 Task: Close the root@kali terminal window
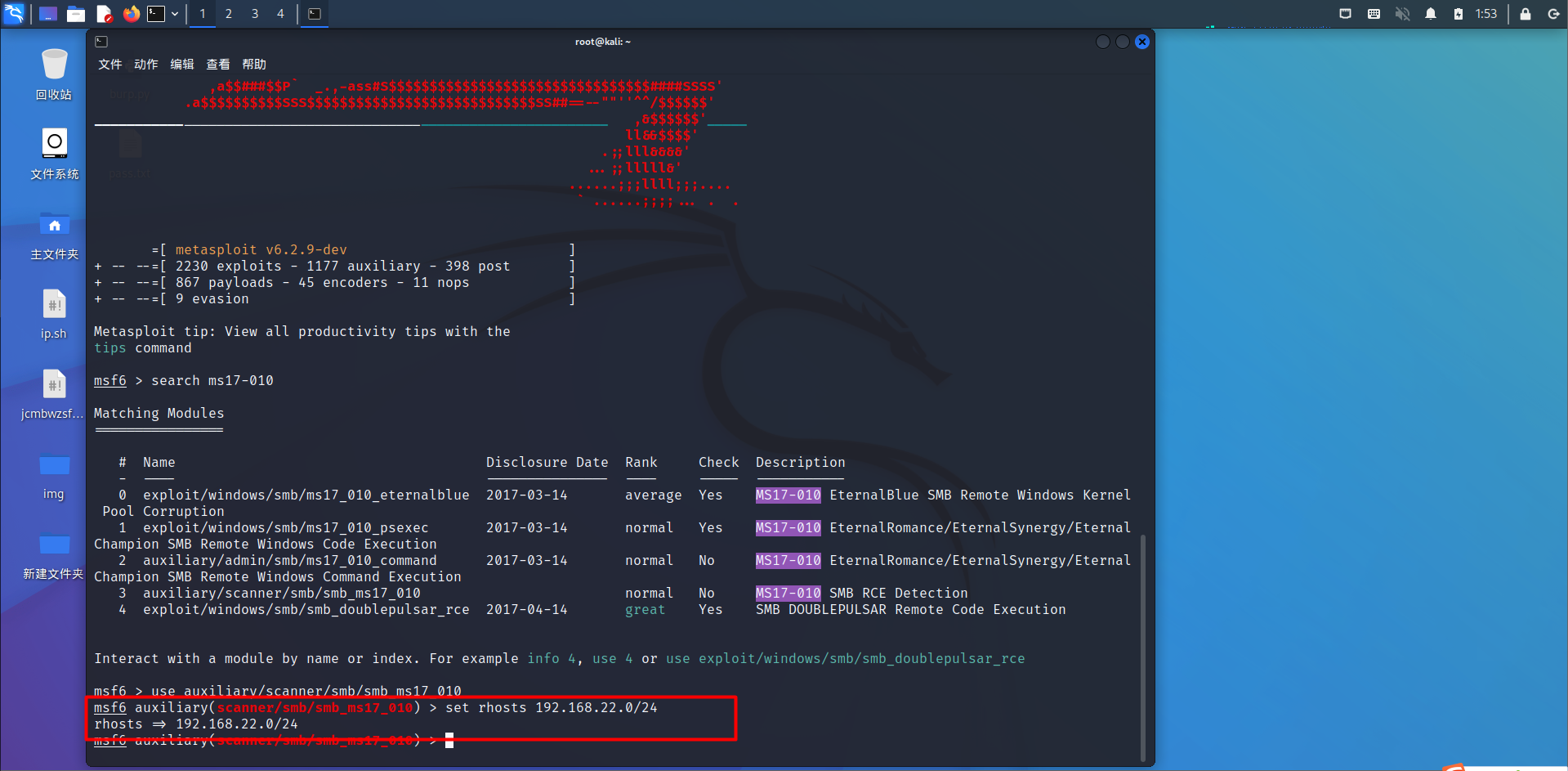pos(1142,42)
